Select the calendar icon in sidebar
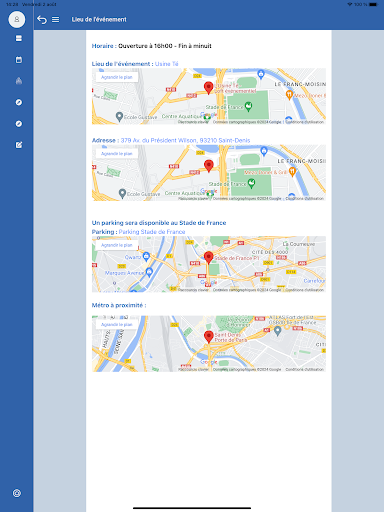 tap(19, 60)
